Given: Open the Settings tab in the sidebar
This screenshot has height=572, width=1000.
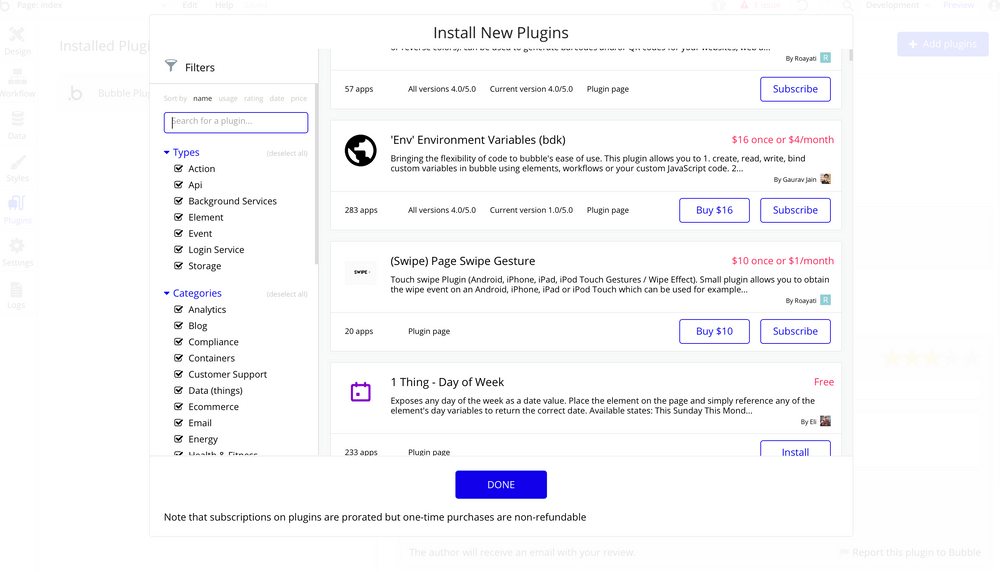Looking at the screenshot, I should [17, 253].
